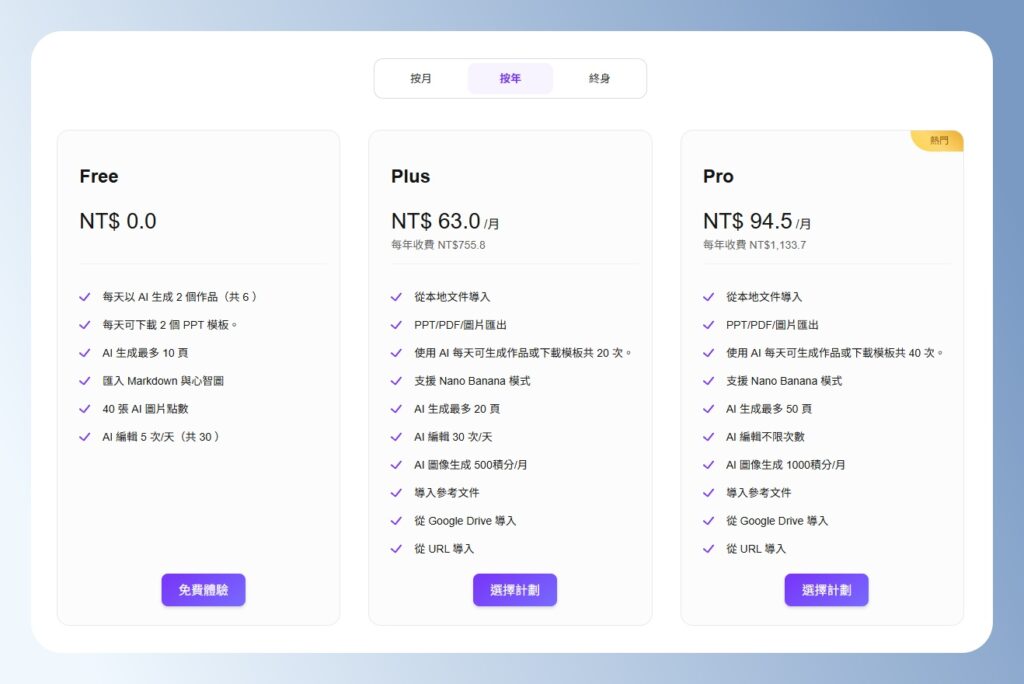Click checkmark next to AI 編輯不限次數 in Pro plan

pyautogui.click(x=707, y=437)
